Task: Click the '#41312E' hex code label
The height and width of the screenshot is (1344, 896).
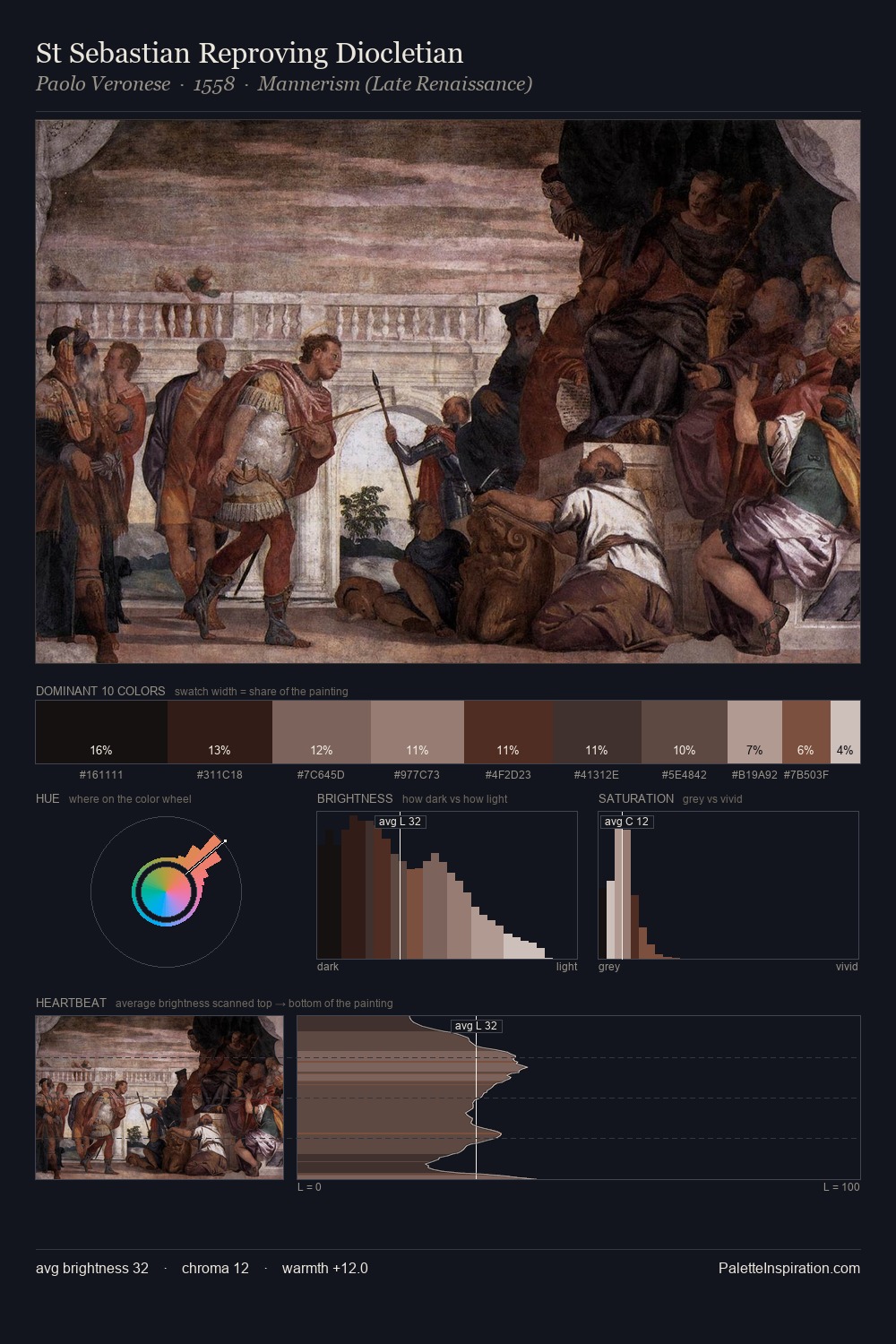Action: (597, 775)
